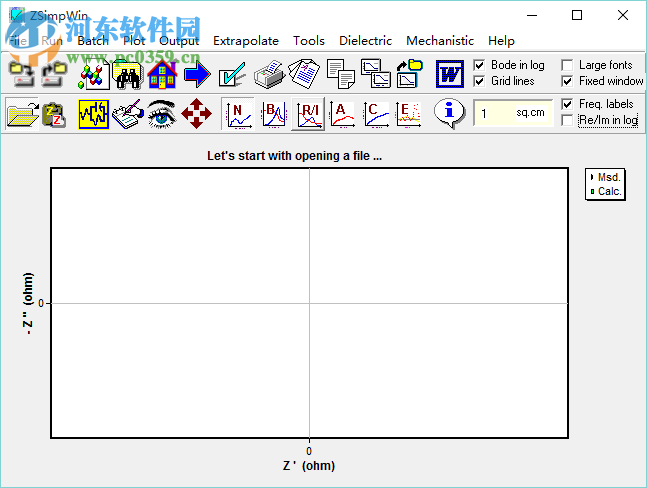Click the binoculars search icon
The width and height of the screenshot is (647, 488).
(x=127, y=75)
